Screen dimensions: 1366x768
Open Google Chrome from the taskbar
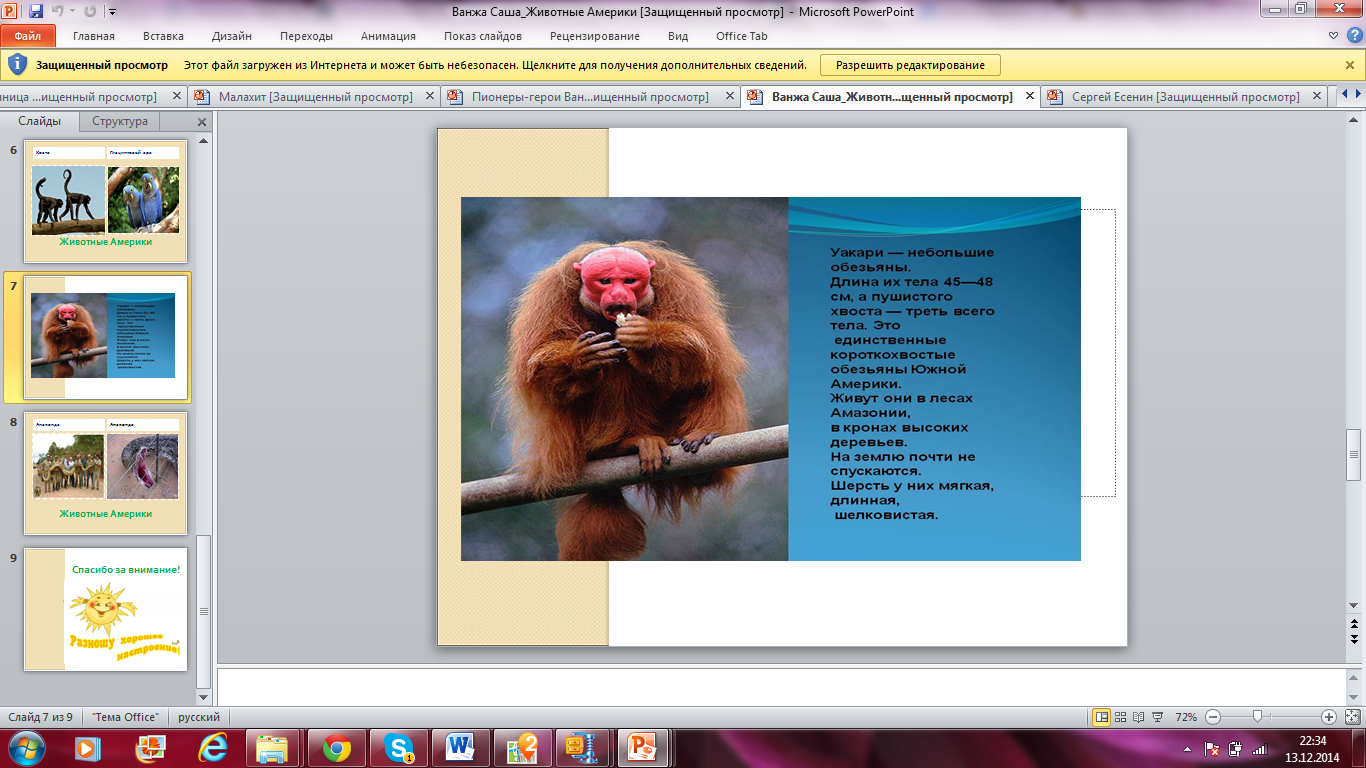[x=336, y=747]
